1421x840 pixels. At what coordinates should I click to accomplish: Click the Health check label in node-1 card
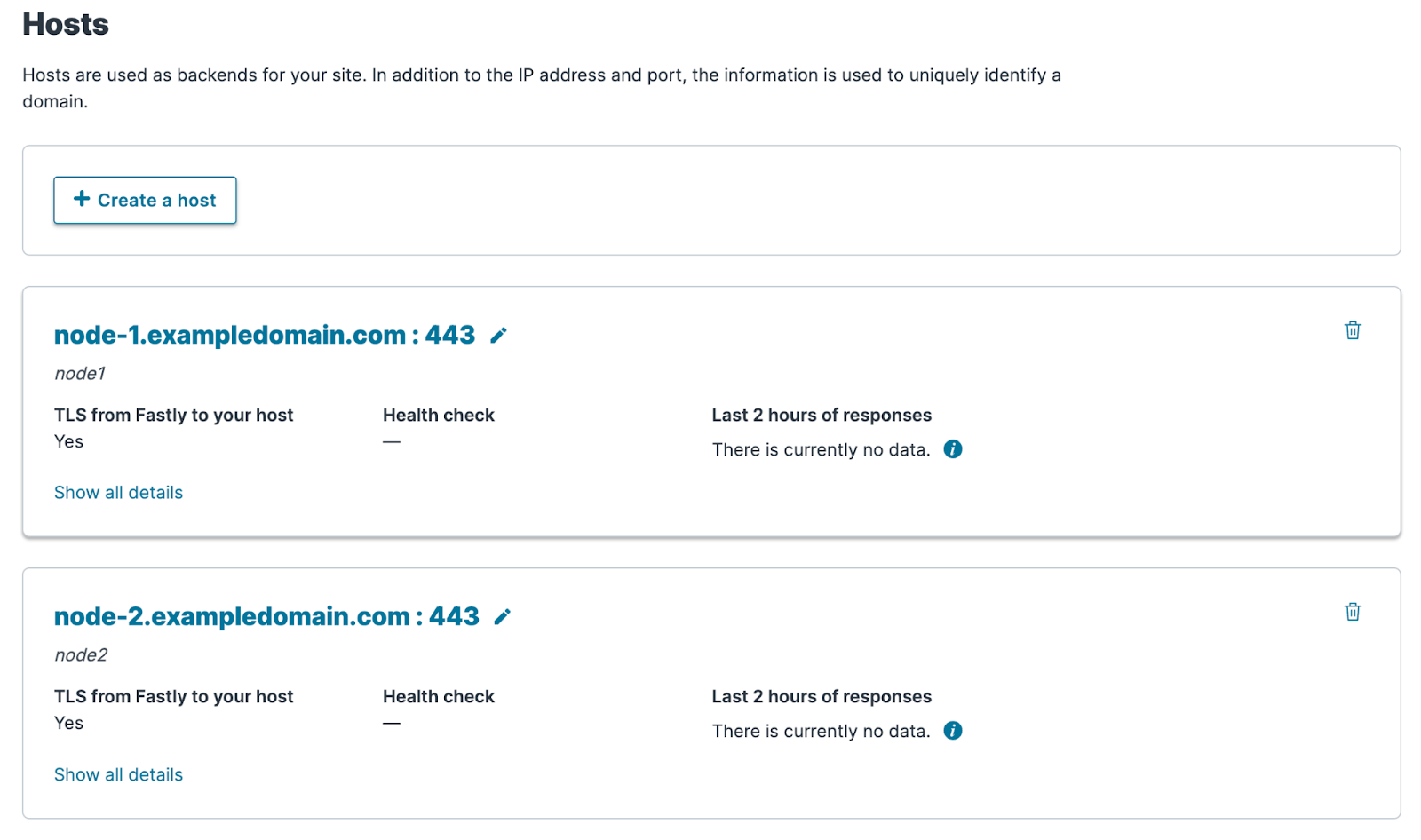click(438, 416)
